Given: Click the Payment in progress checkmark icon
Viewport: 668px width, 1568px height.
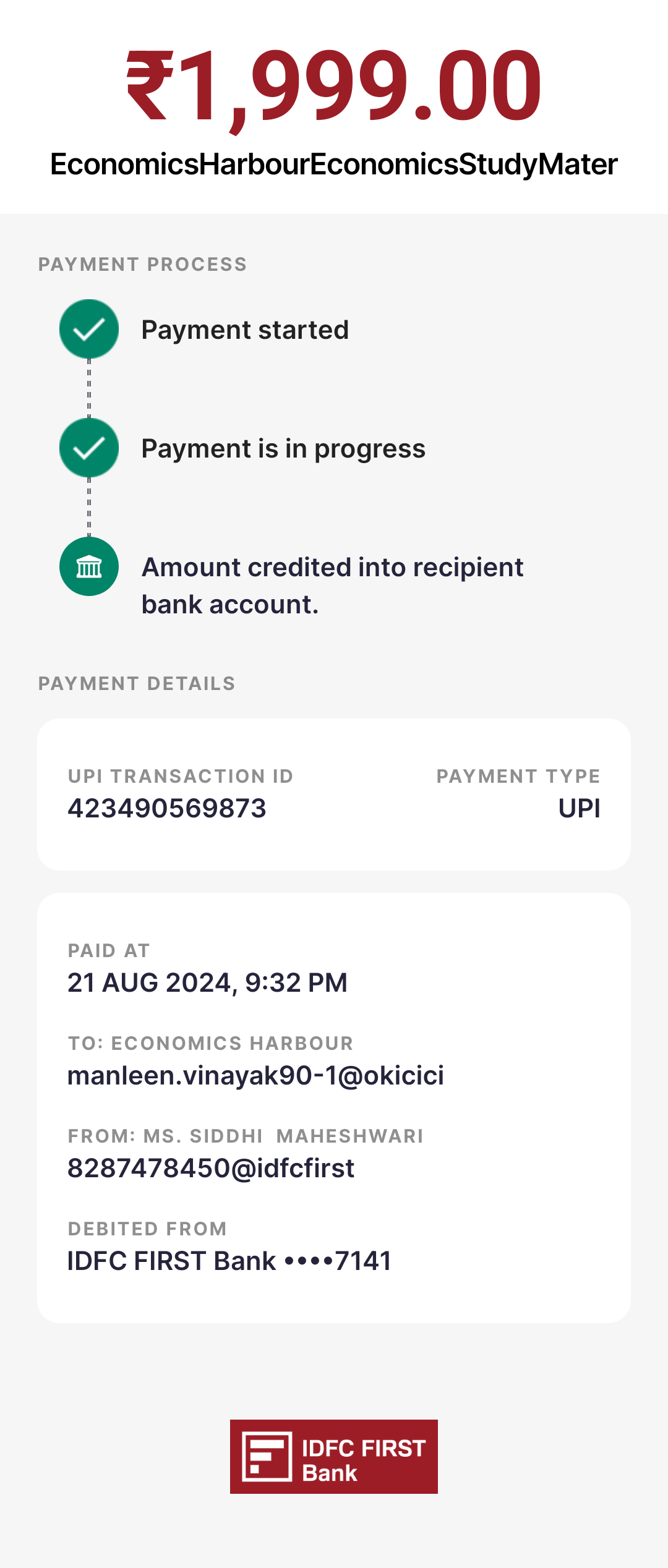Looking at the screenshot, I should 89,448.
